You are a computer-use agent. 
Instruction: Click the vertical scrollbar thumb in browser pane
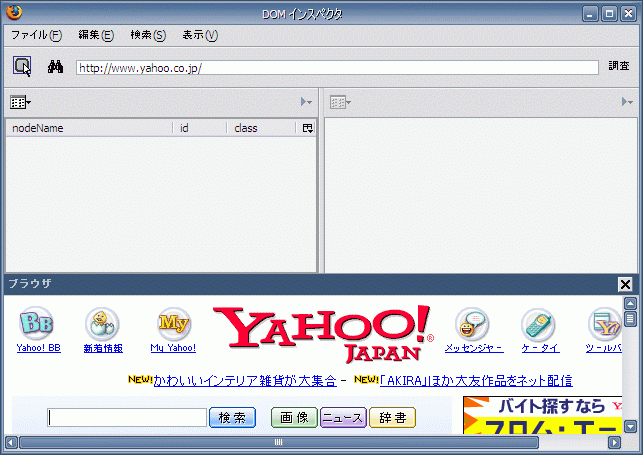click(630, 319)
